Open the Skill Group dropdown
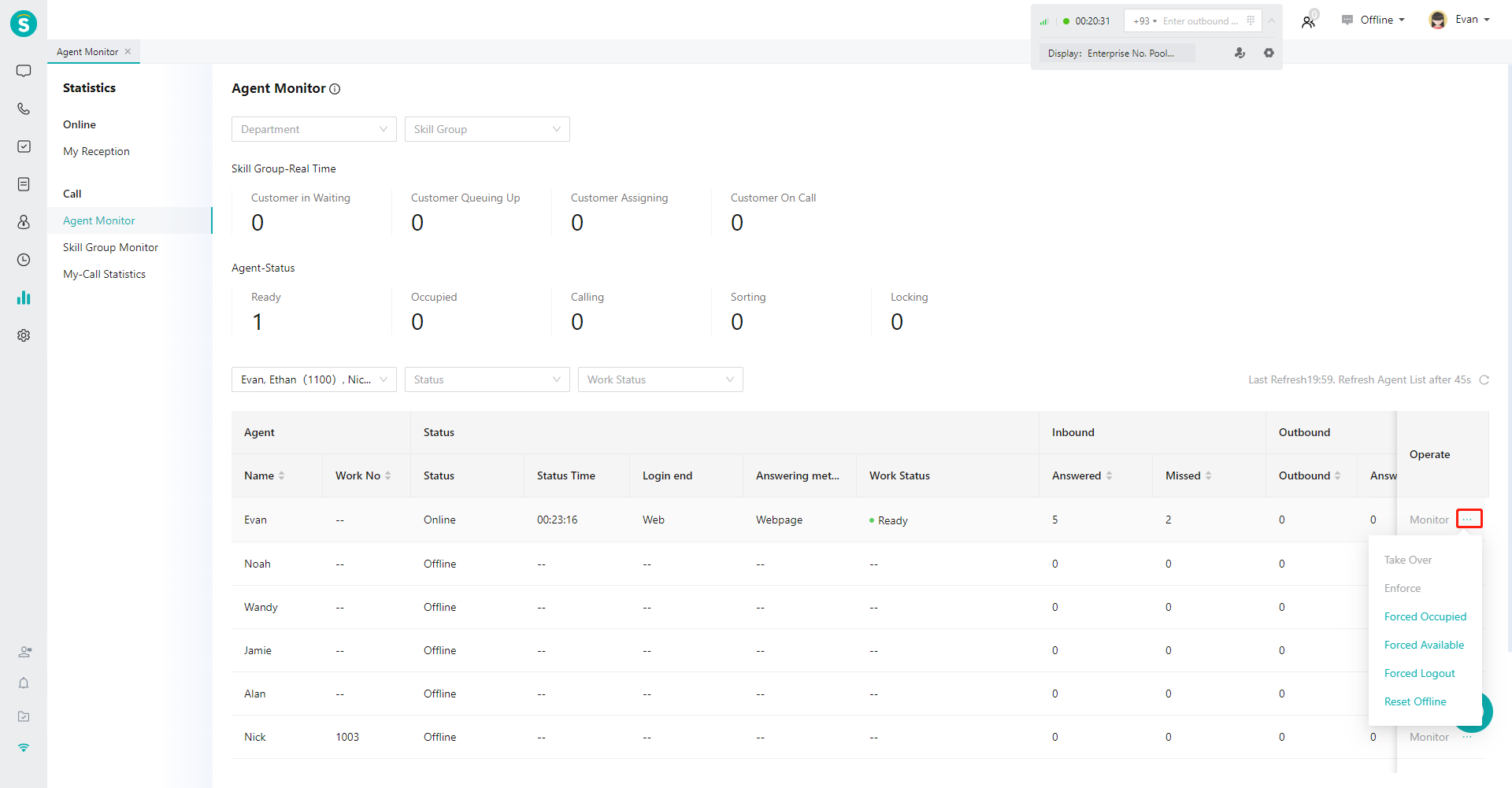 [x=487, y=129]
